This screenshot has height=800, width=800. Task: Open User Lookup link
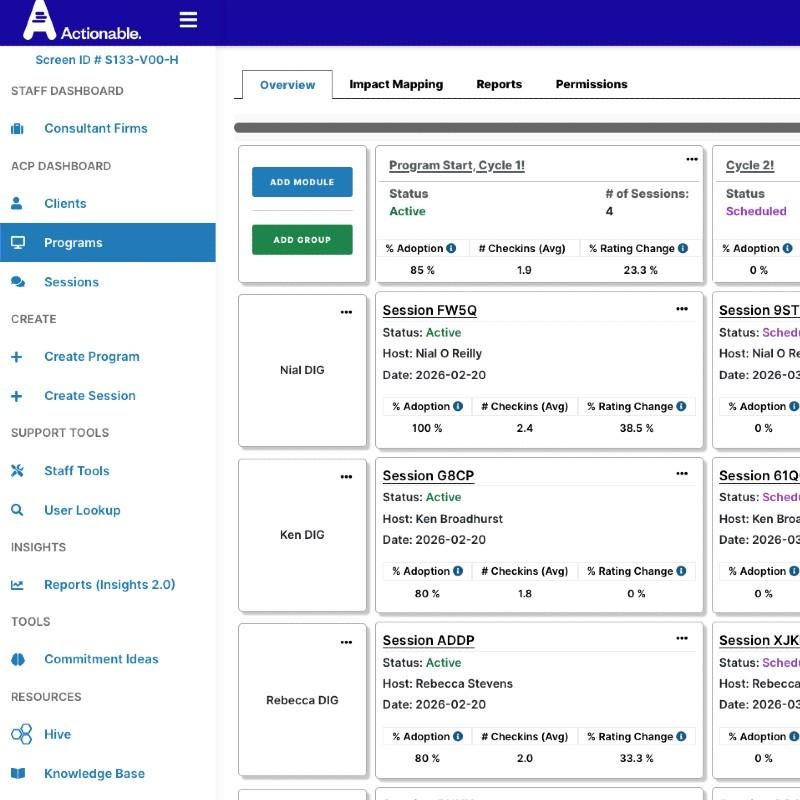(x=82, y=510)
